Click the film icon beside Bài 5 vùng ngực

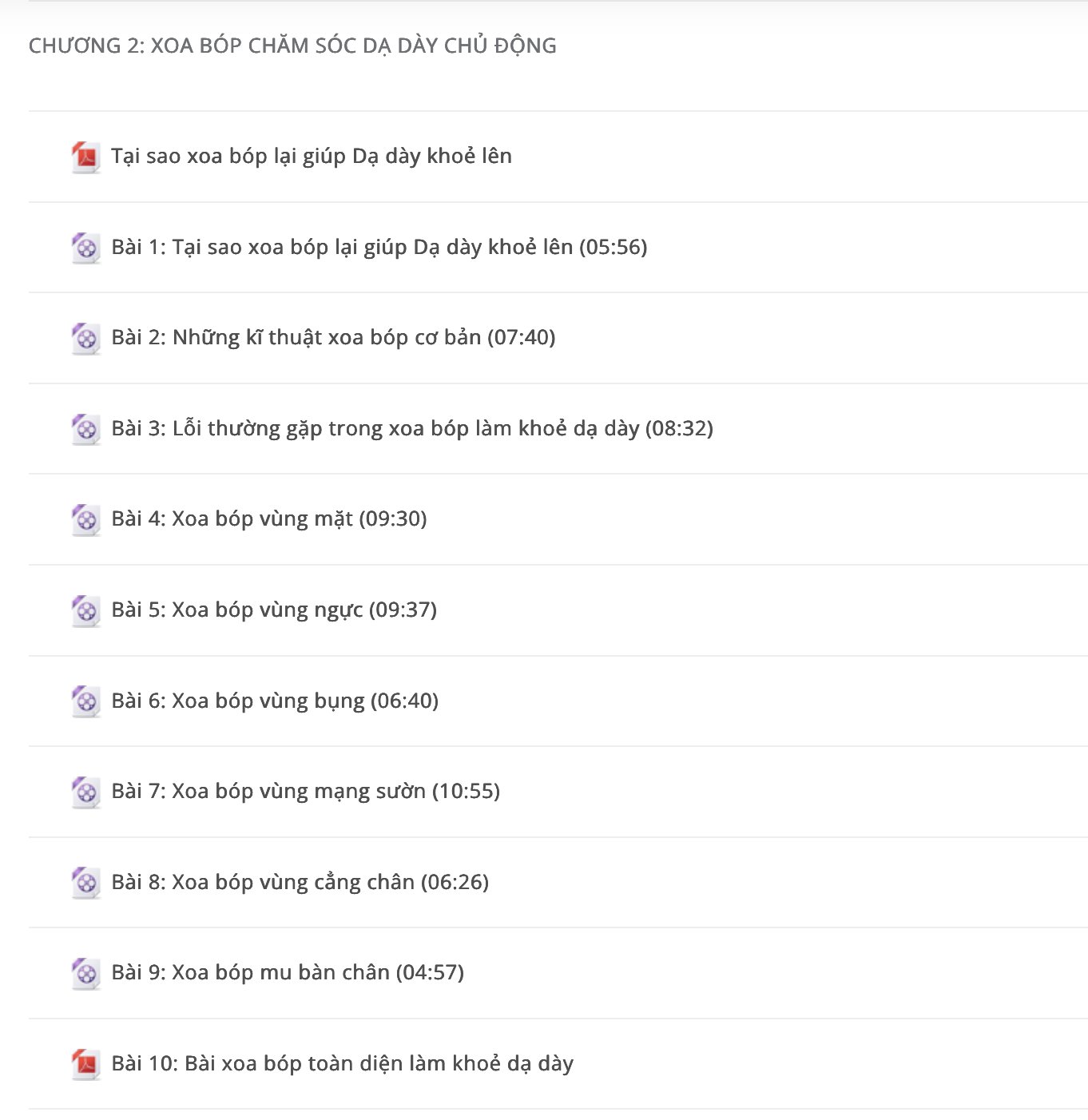[85, 610]
